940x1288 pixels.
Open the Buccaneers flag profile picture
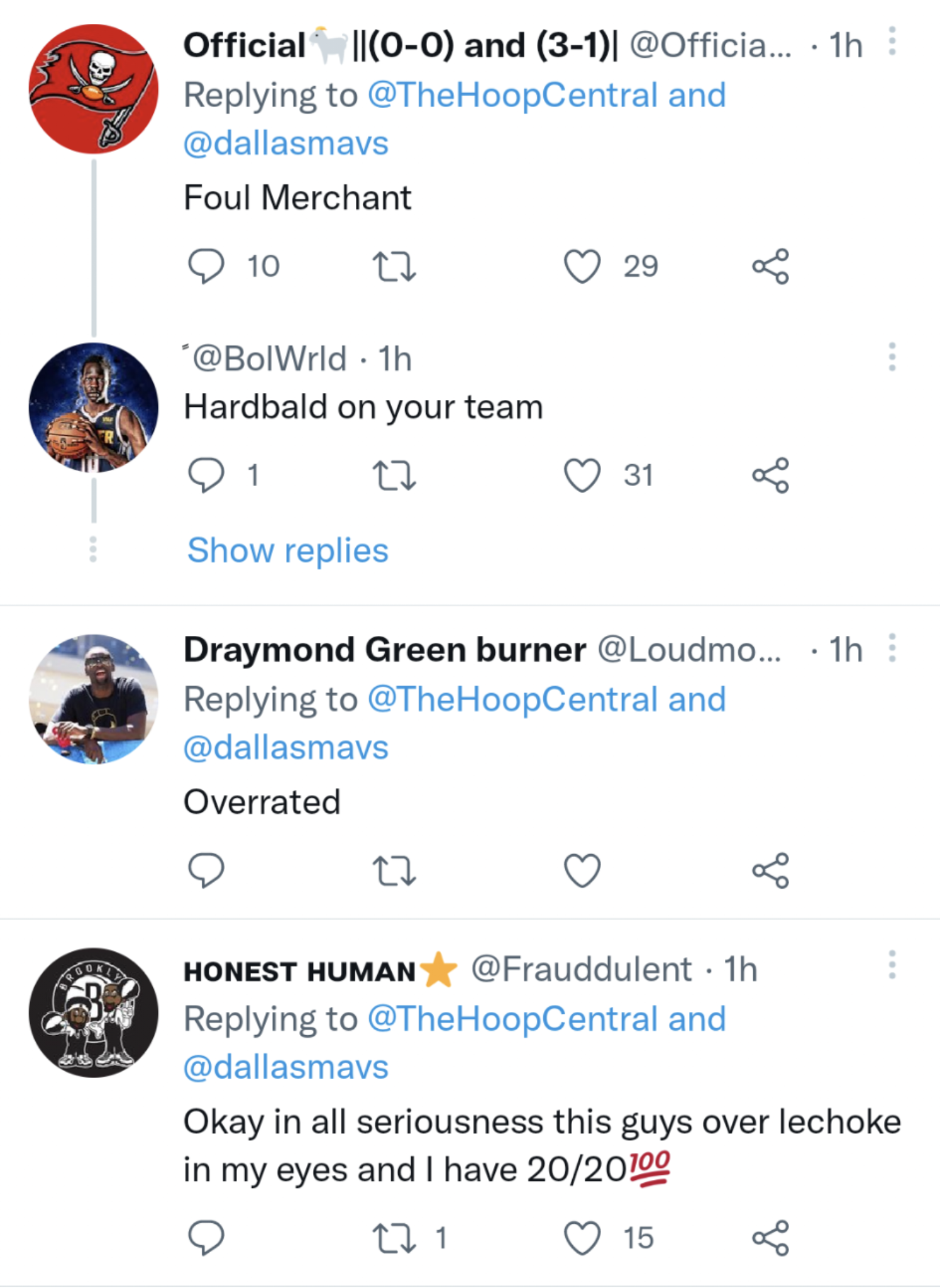tap(94, 89)
